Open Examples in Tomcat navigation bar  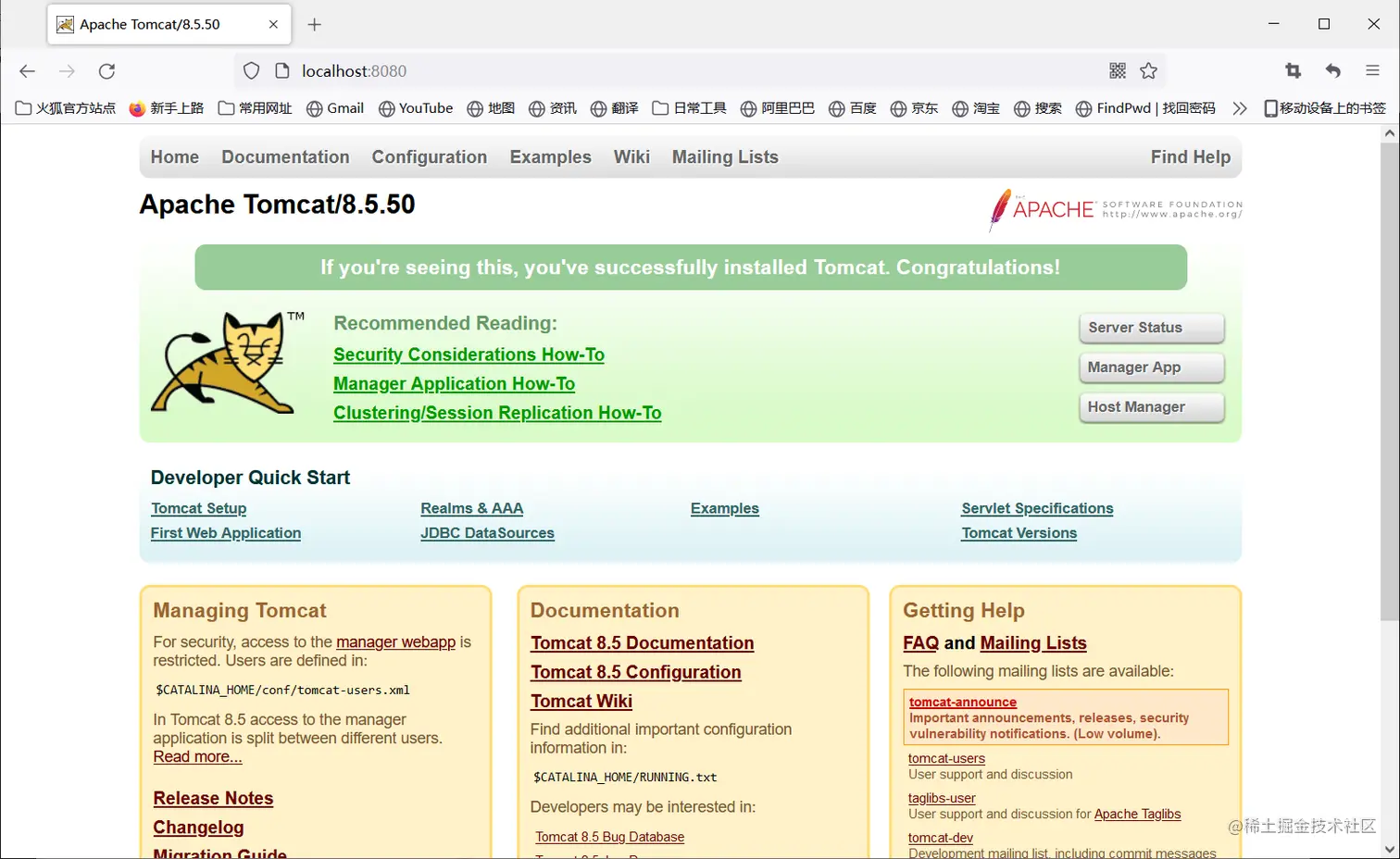551,157
